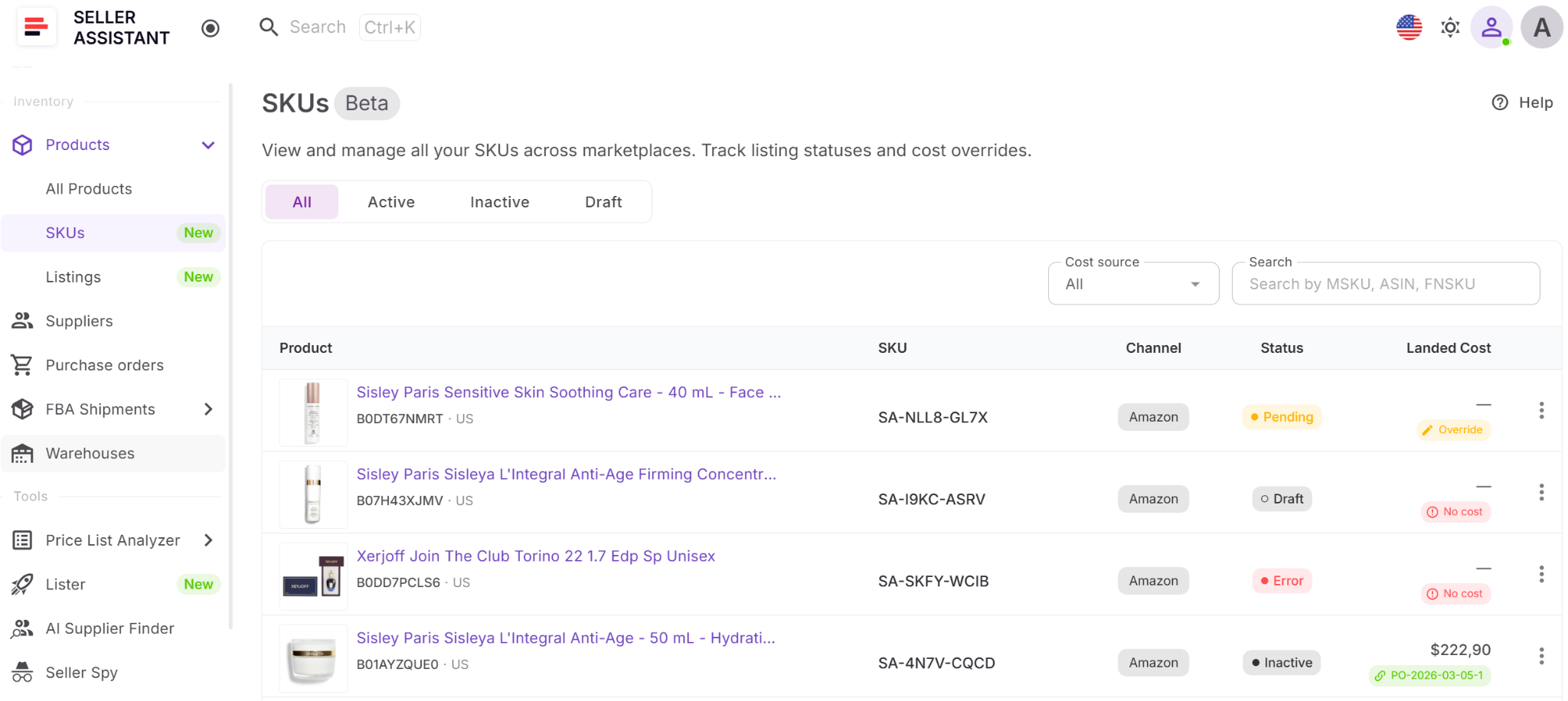
Task: Open row menu for SA-I9KC-ASRV
Action: [1541, 493]
